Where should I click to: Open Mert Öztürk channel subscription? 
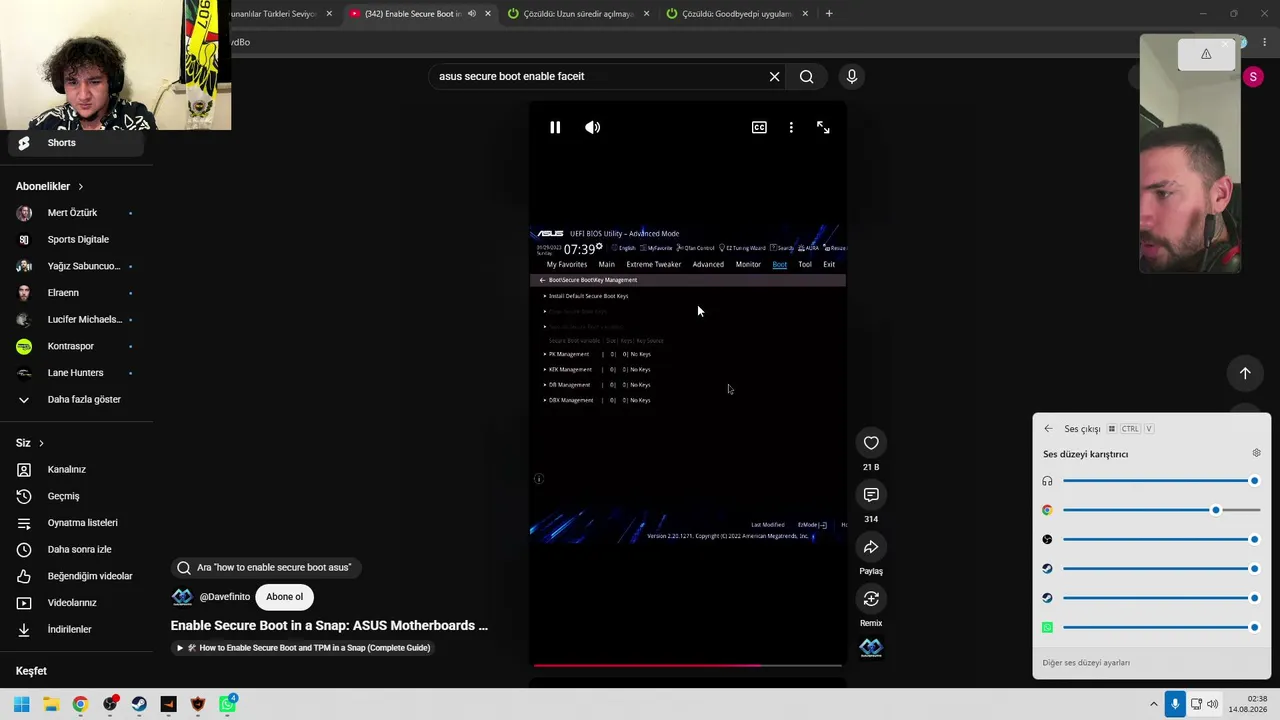point(77,213)
